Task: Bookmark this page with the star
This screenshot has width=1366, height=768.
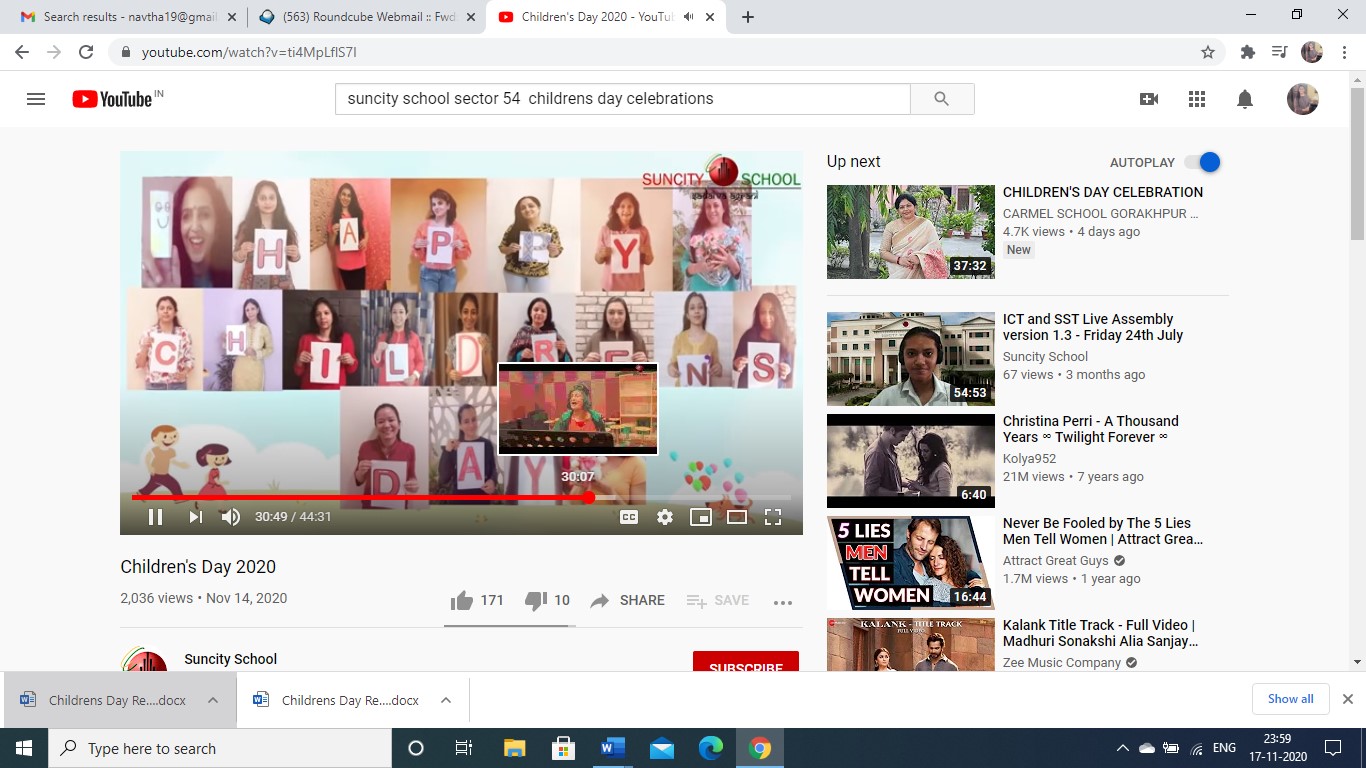Action: click(x=1208, y=52)
